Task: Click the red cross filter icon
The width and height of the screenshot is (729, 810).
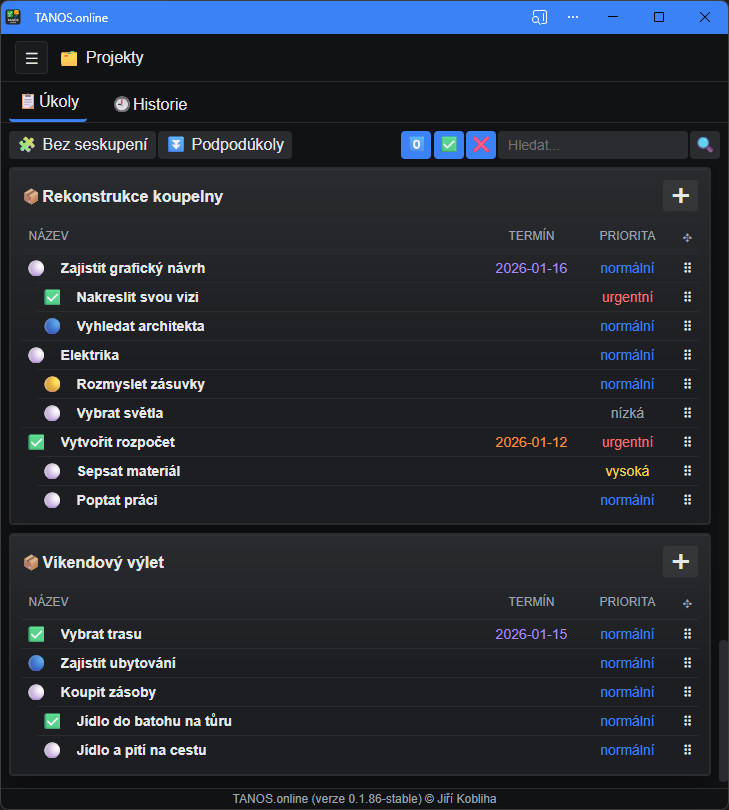Action: (481, 145)
